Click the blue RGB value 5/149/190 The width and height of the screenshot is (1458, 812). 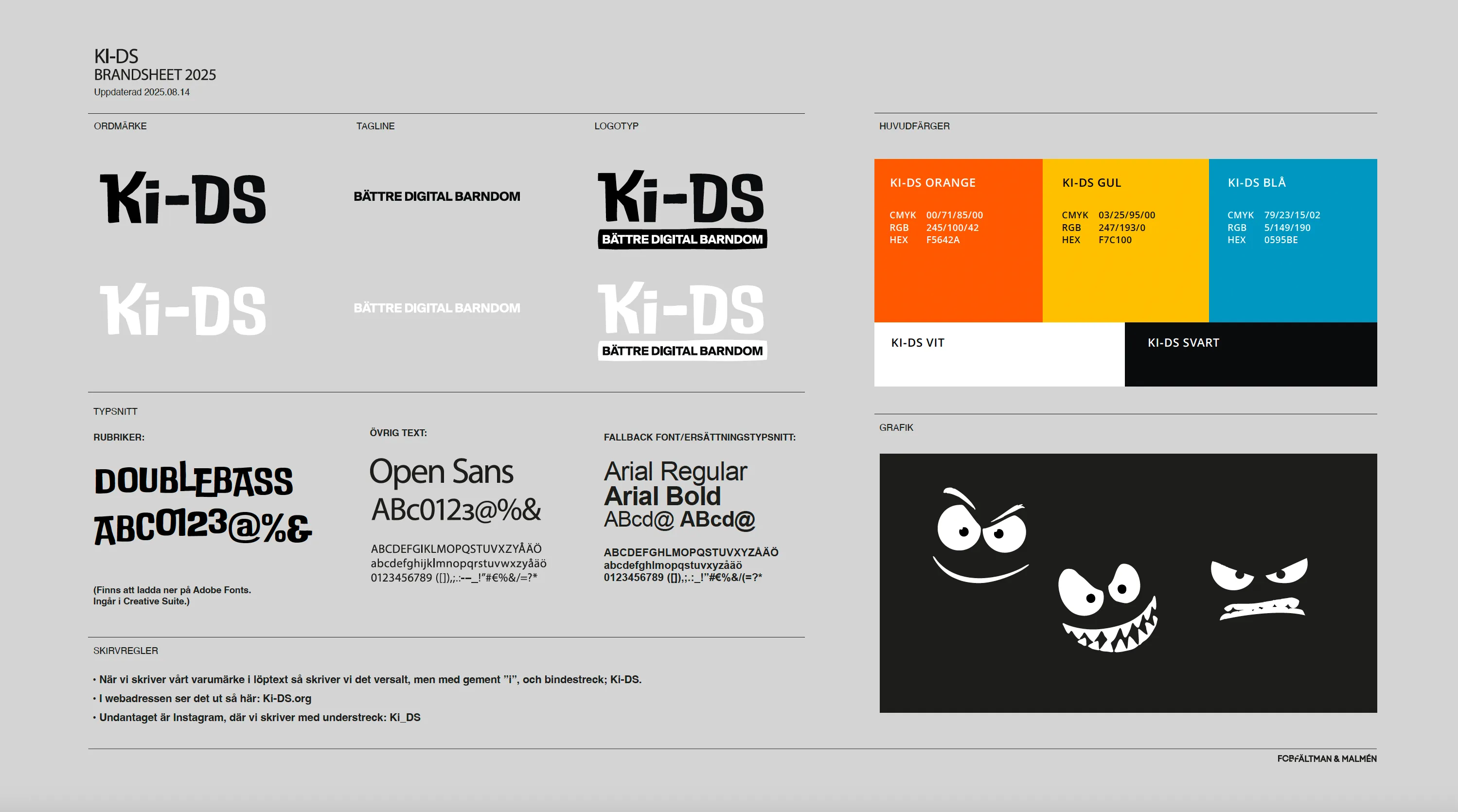[x=1288, y=228]
